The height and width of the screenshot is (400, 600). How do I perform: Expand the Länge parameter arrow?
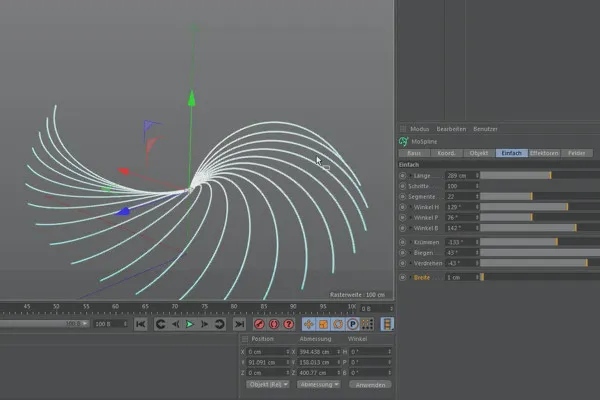point(411,176)
